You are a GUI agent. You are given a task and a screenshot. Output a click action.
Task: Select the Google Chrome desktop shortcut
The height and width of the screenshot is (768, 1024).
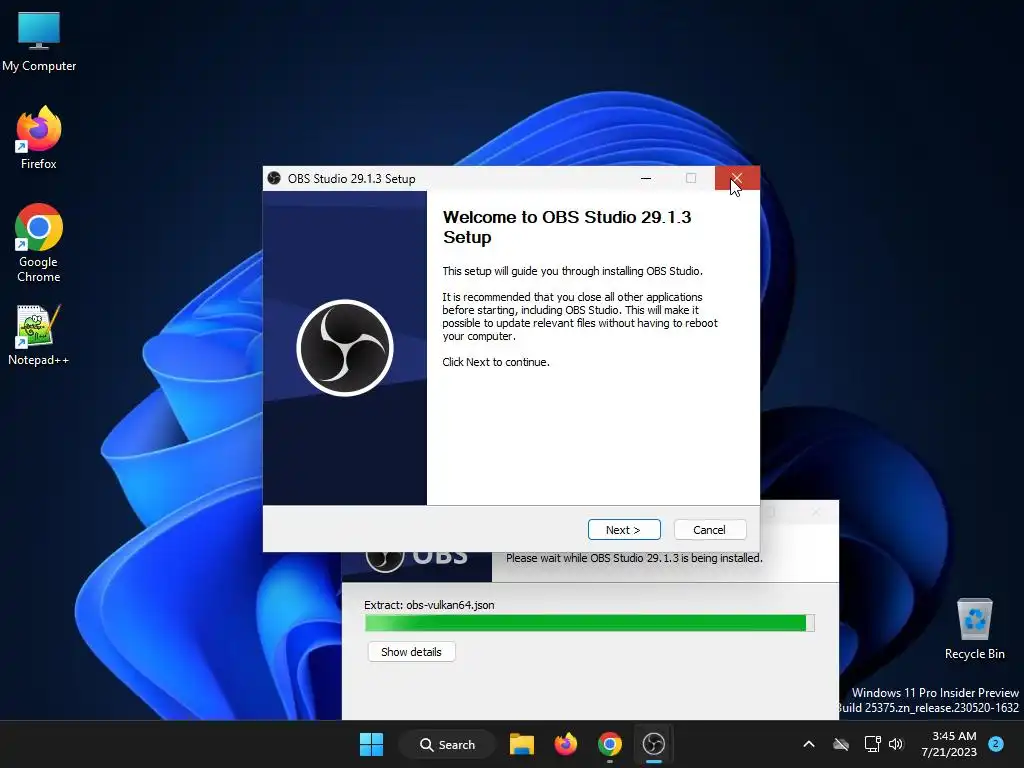point(39,243)
